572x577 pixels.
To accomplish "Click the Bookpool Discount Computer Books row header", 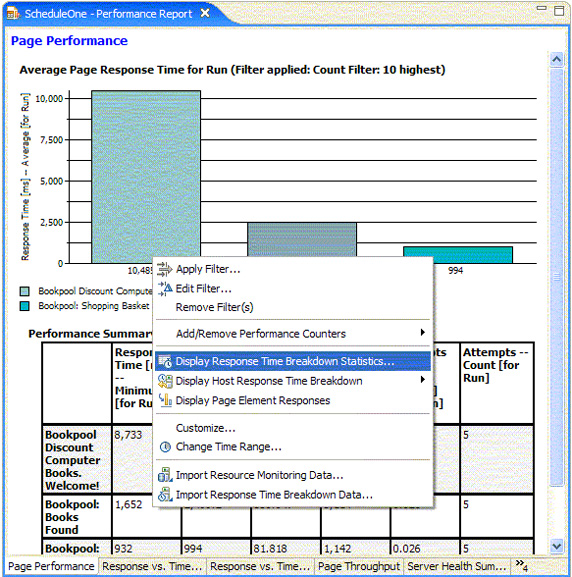I will tap(77, 460).
